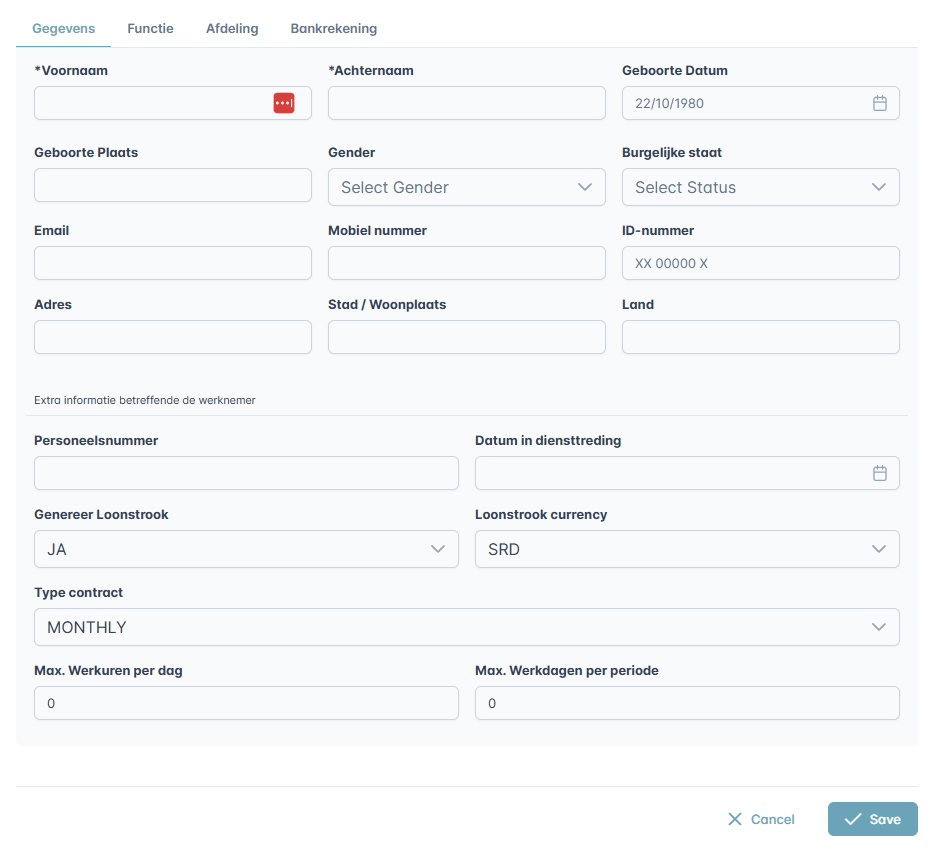Image resolution: width=934 pixels, height=851 pixels.
Task: Click the Geboorte Datum date field
Action: [761, 103]
